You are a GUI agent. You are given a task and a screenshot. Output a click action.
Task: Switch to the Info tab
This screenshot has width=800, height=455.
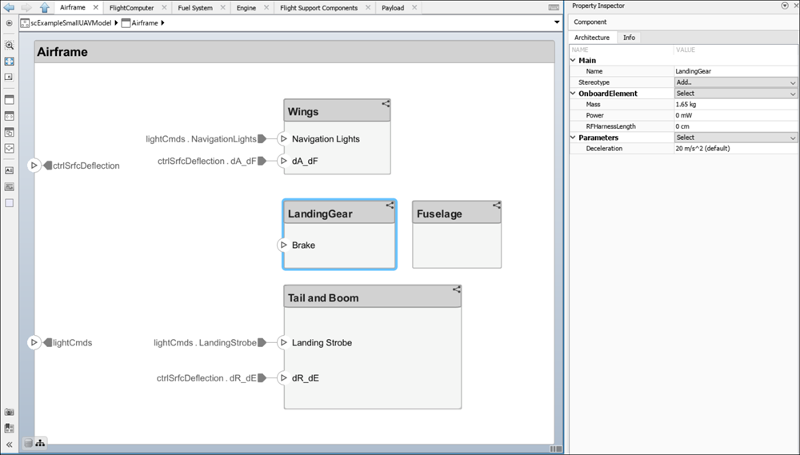click(x=629, y=37)
